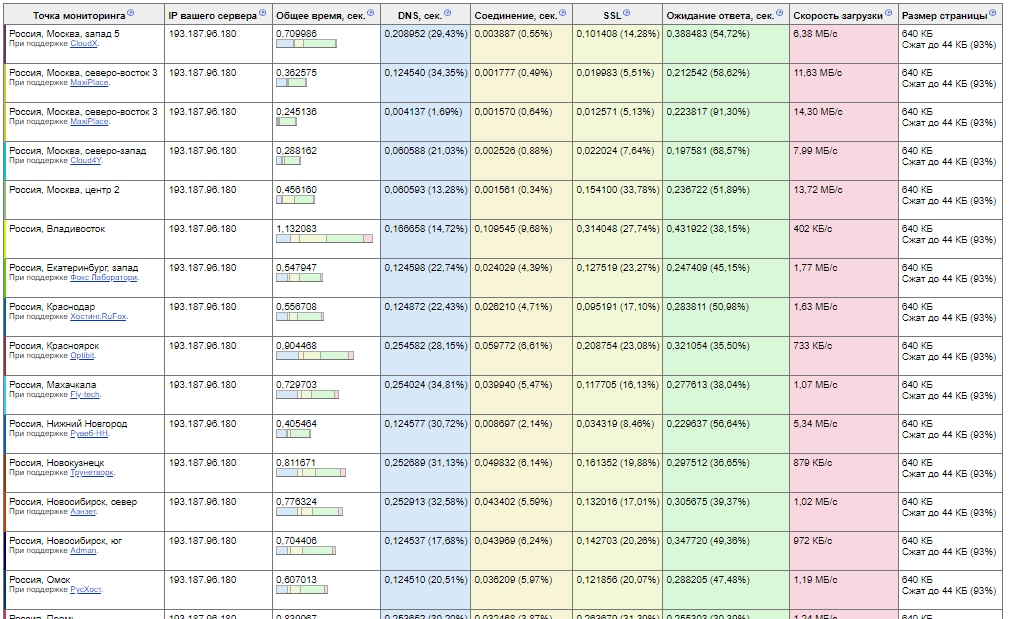Open the Трунетворк link under Новокузнецк
This screenshot has height=619, width=1028.
[92, 473]
